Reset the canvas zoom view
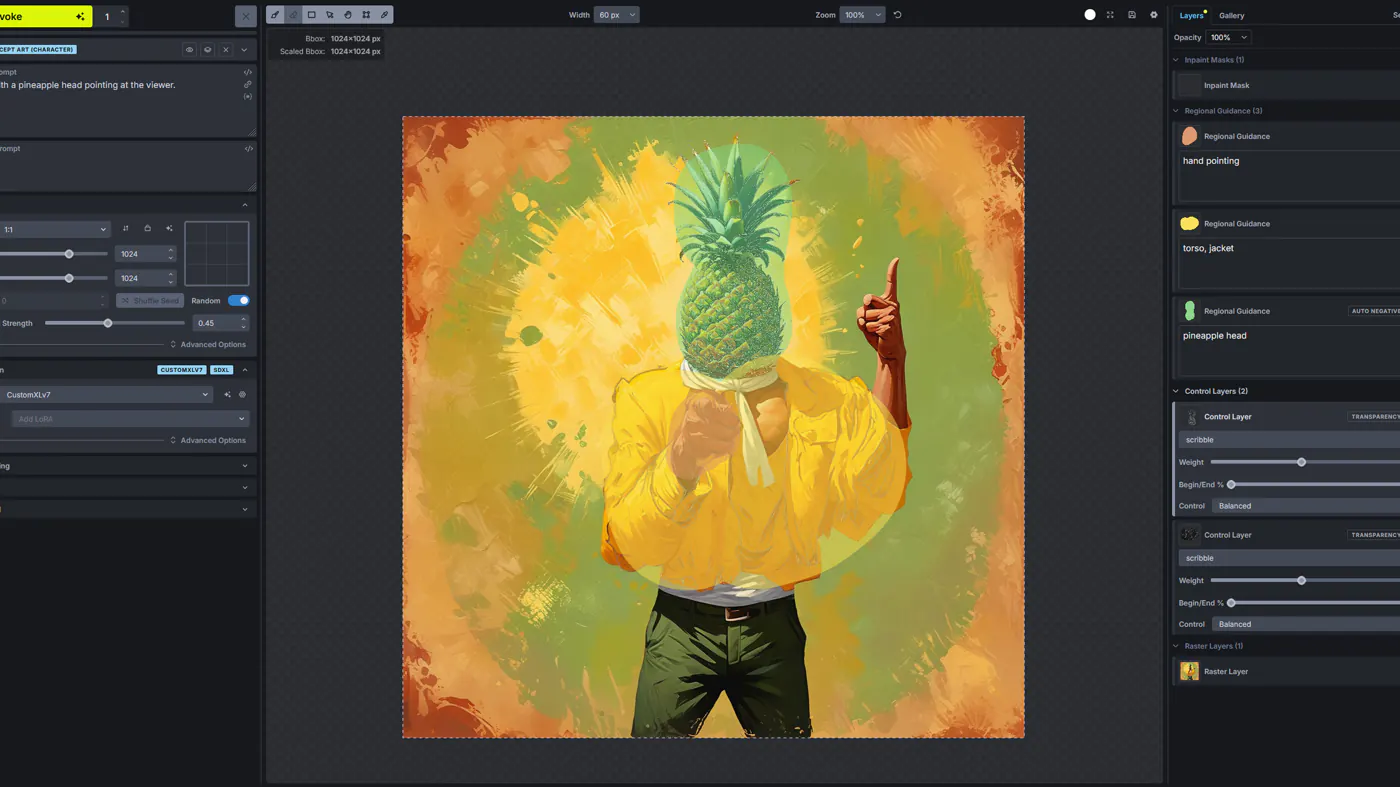Viewport: 1400px width, 787px height. click(x=897, y=15)
